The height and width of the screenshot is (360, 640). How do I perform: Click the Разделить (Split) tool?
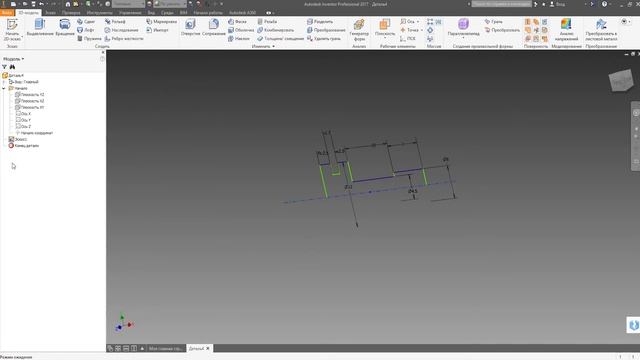(320, 22)
